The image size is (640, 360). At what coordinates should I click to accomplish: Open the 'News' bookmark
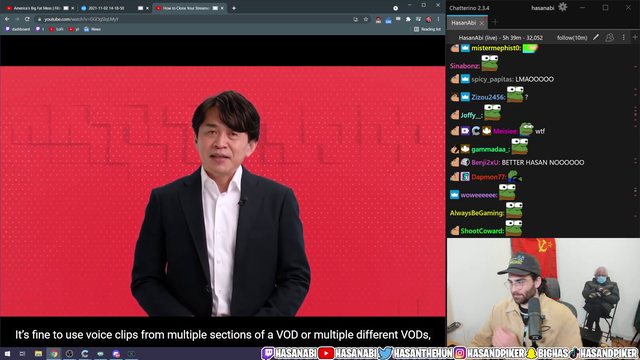tap(92, 29)
